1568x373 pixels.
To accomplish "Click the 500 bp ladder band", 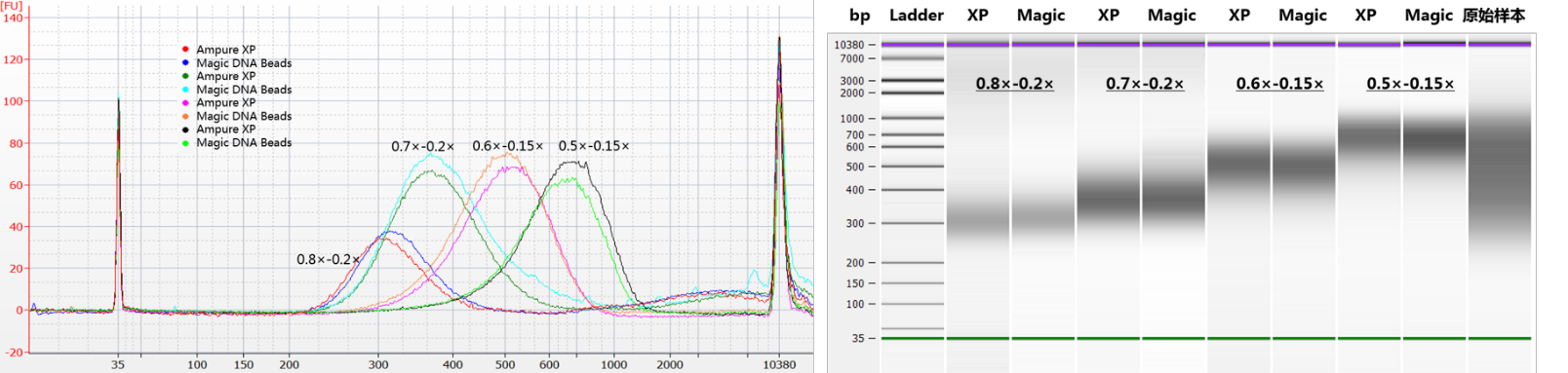I will point(914,167).
